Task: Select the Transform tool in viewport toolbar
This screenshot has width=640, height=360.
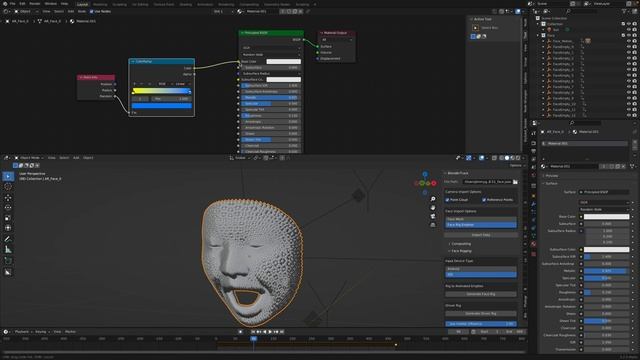Action: pos(8,228)
